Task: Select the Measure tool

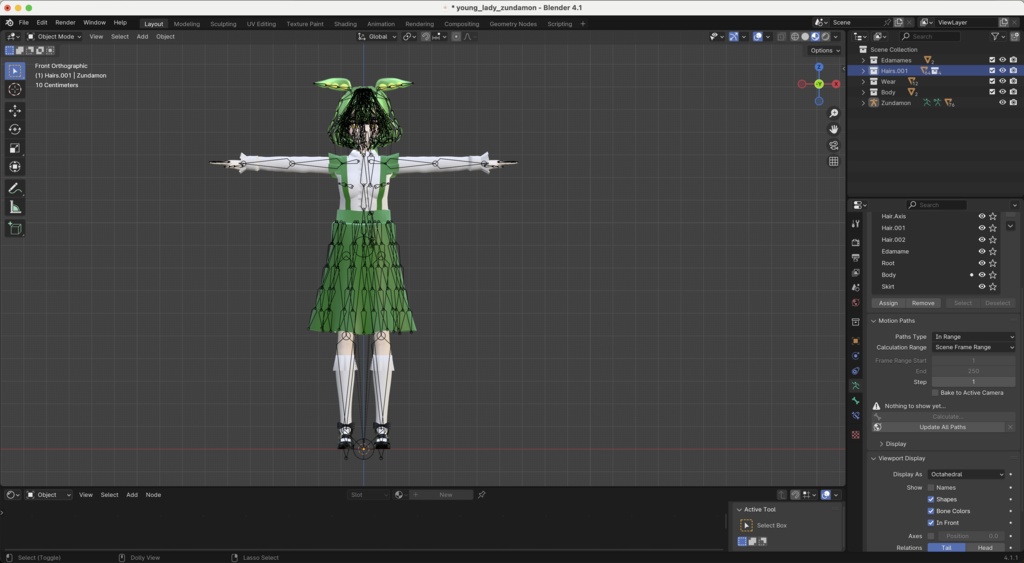Action: click(x=14, y=207)
